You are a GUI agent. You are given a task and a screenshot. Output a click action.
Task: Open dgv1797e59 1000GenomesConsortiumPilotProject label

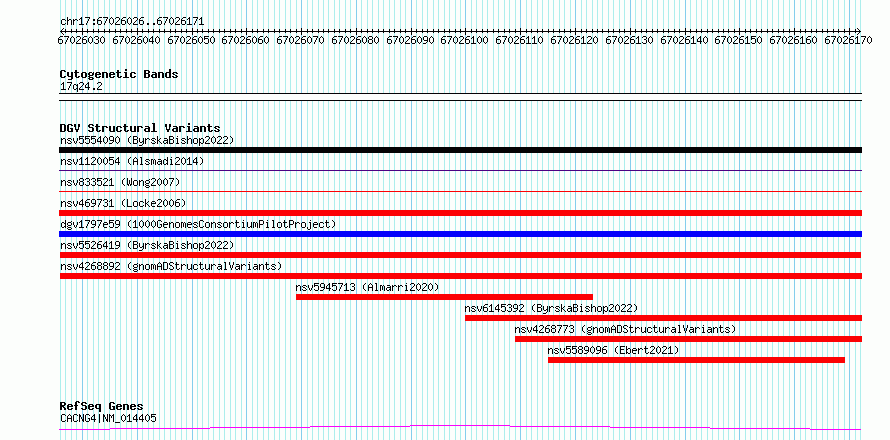[x=198, y=224]
